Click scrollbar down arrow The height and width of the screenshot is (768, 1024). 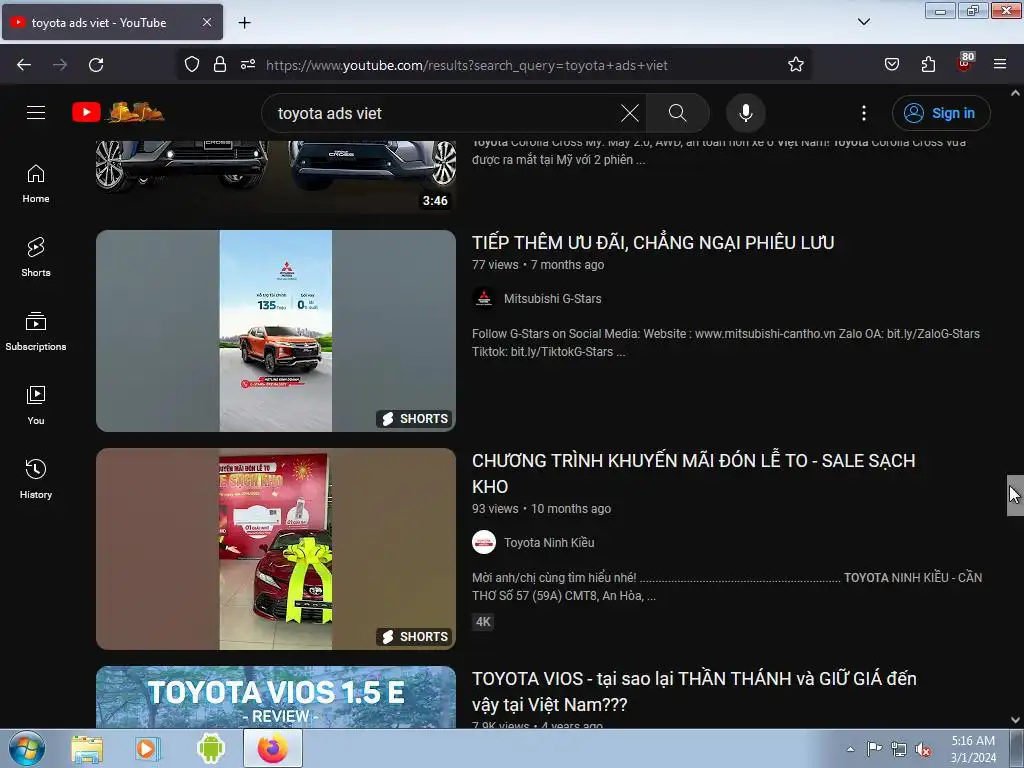click(1015, 720)
